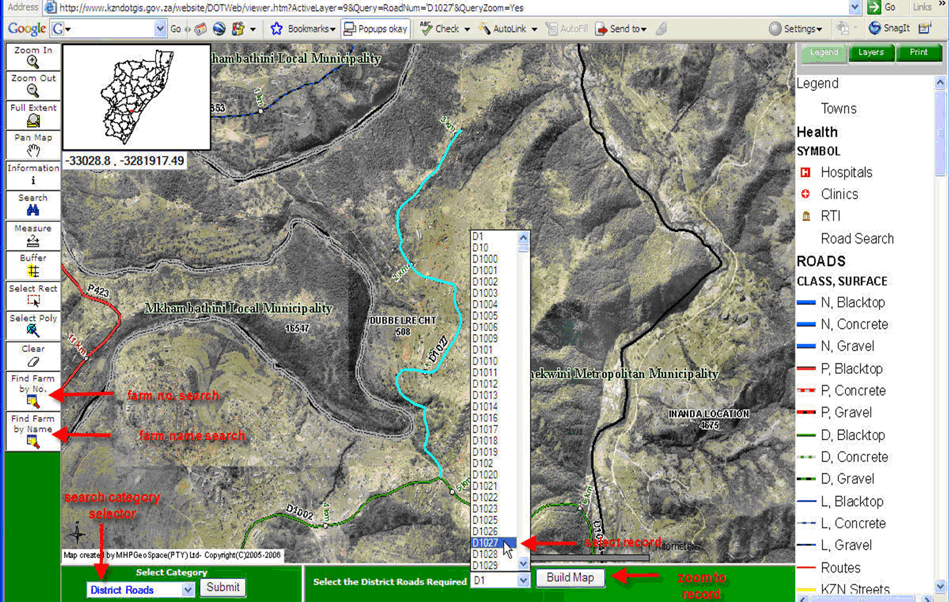Select the Zoom In tool
This screenshot has width=949, height=602.
33,56
